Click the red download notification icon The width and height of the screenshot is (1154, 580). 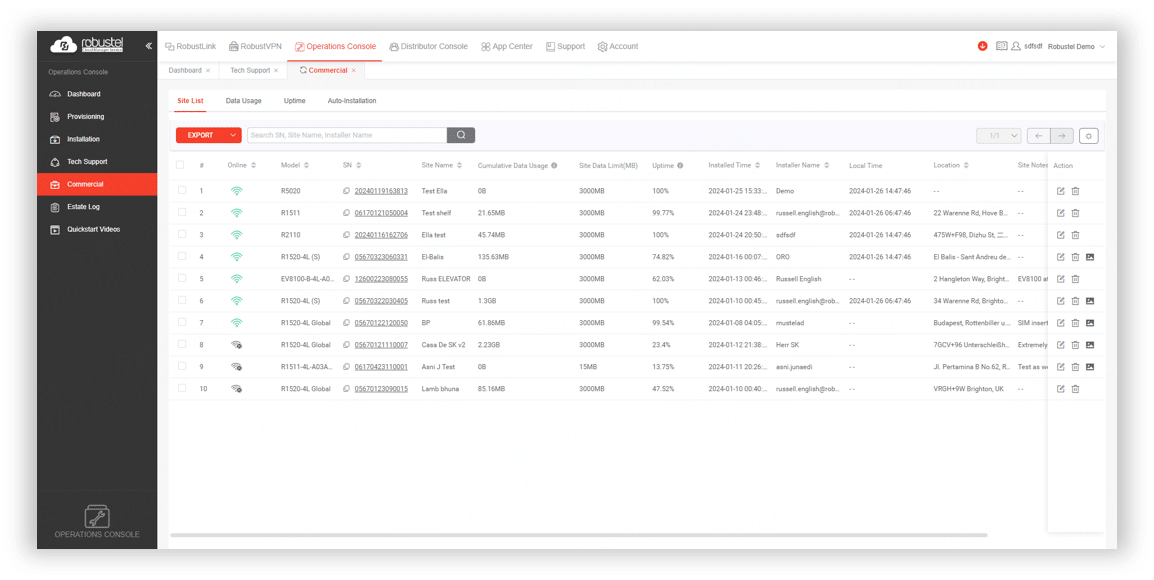(983, 46)
